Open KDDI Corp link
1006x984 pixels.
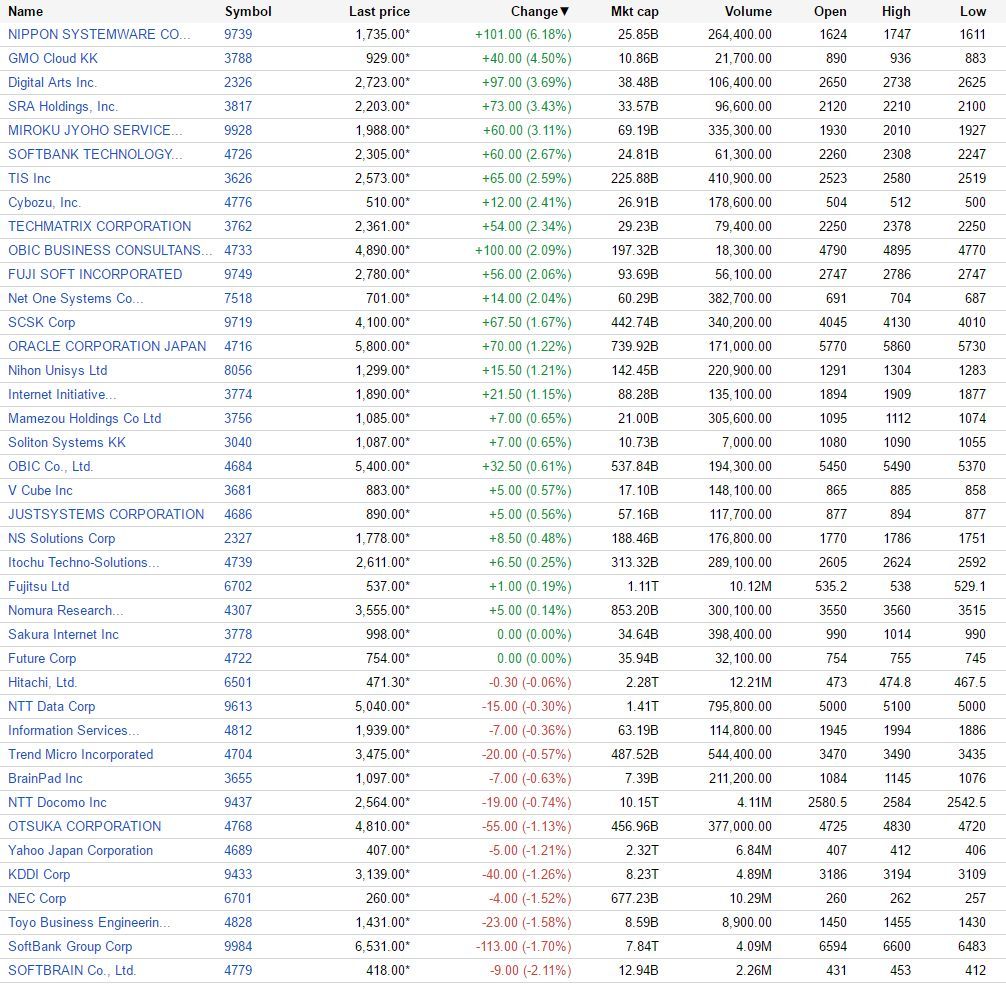[x=39, y=874]
